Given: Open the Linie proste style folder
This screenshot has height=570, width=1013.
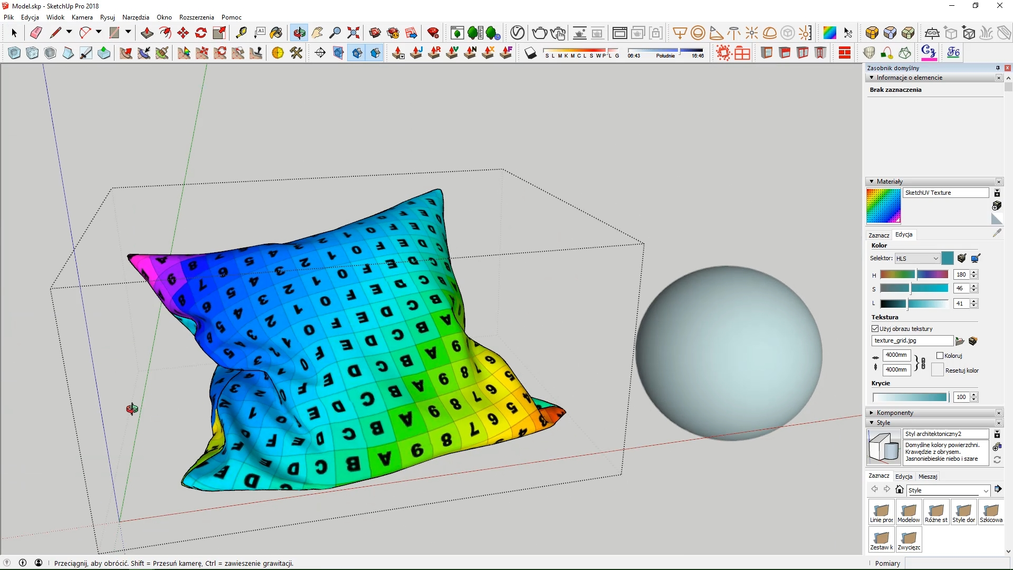Looking at the screenshot, I should tap(881, 512).
